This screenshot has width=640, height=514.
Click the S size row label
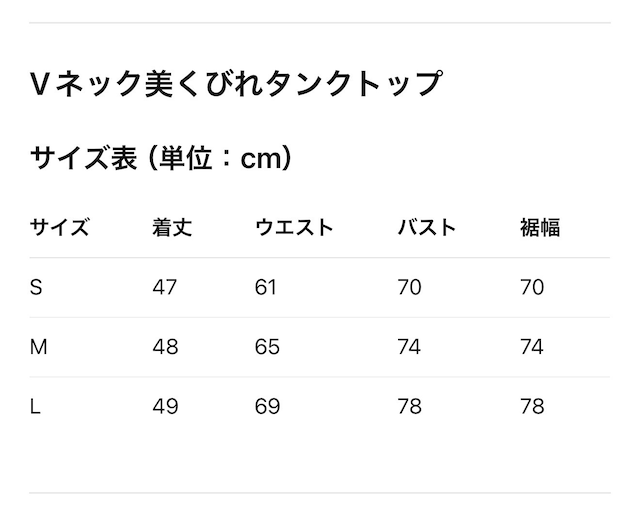37,288
